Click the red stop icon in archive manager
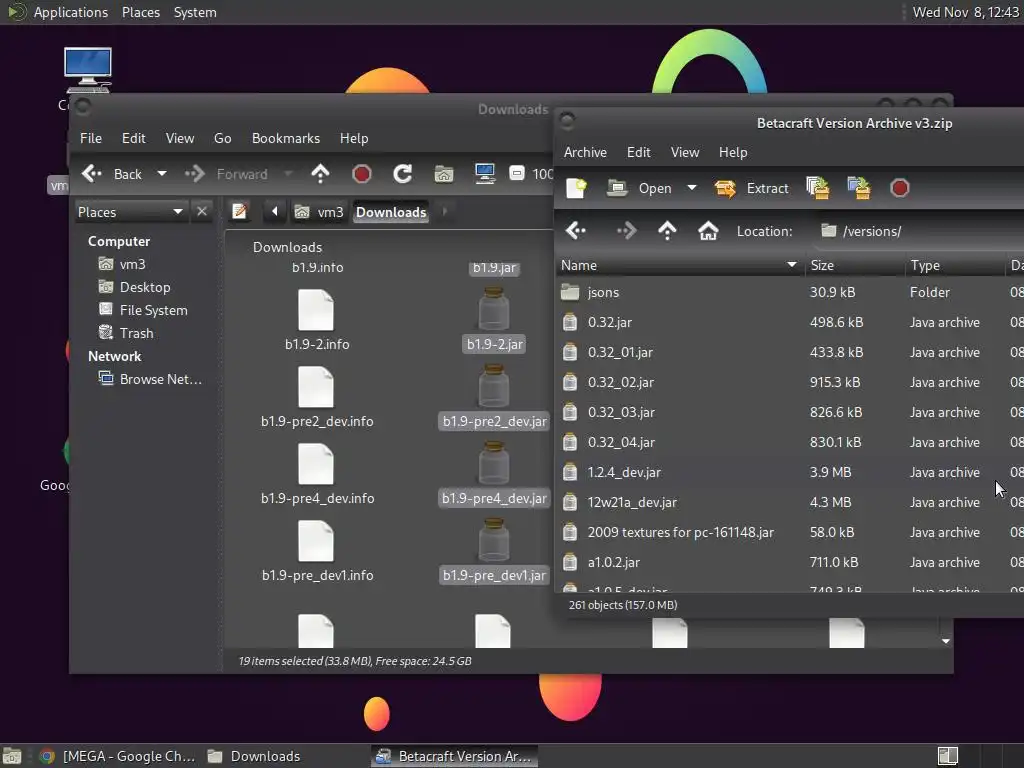1024x768 pixels. (899, 188)
